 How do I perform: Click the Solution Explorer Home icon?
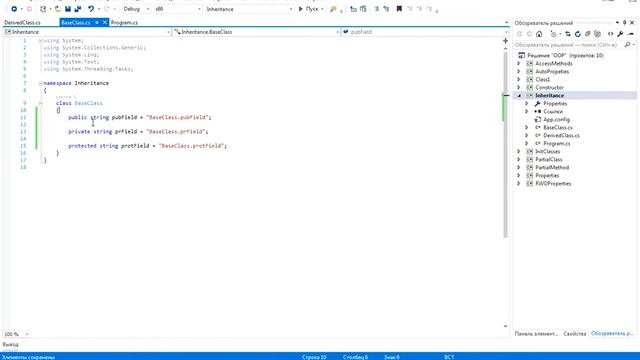[539, 34]
